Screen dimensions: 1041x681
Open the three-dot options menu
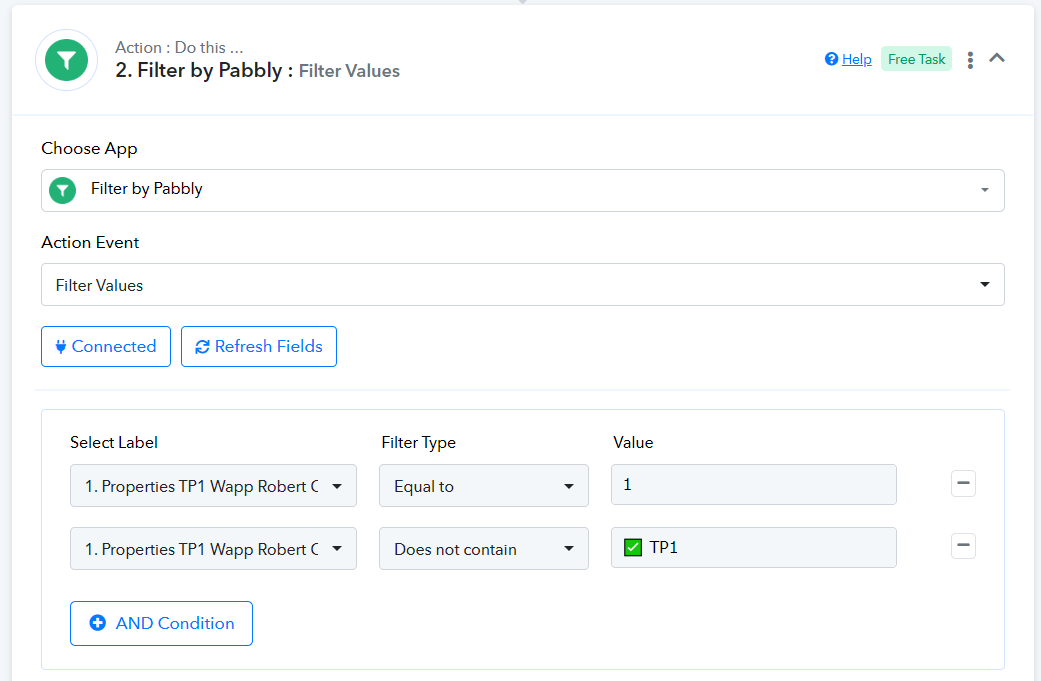click(x=970, y=60)
